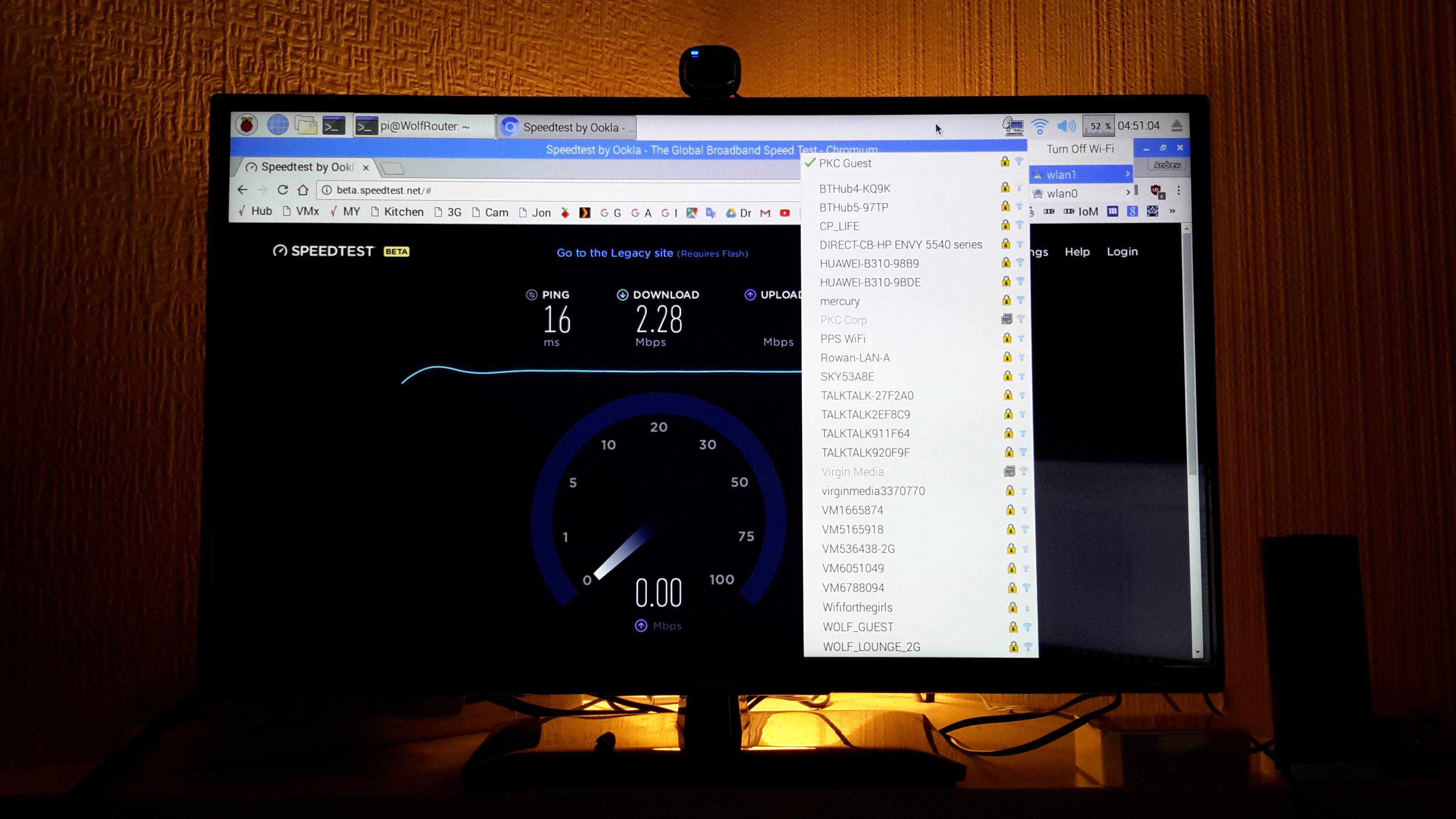The image size is (1456, 819).
Task: Show hidden bookmarks with the overflow chevron
Action: pos(1172,211)
